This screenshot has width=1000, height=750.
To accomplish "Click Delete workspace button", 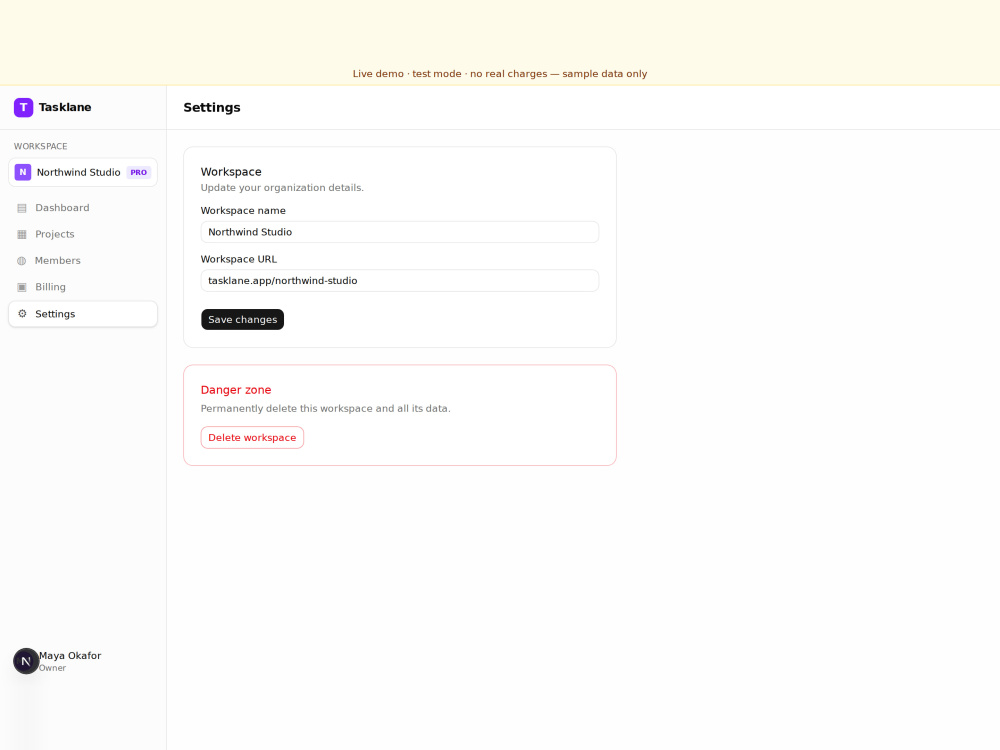I will [x=252, y=438].
